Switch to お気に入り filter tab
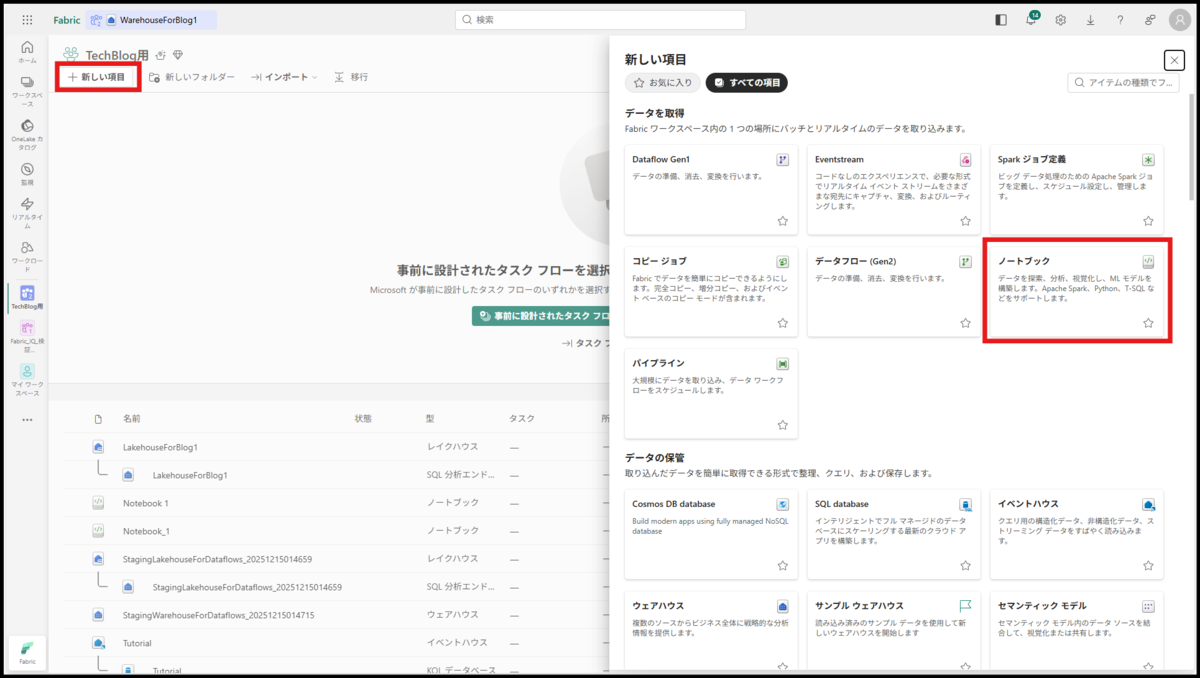 pyautogui.click(x=663, y=83)
